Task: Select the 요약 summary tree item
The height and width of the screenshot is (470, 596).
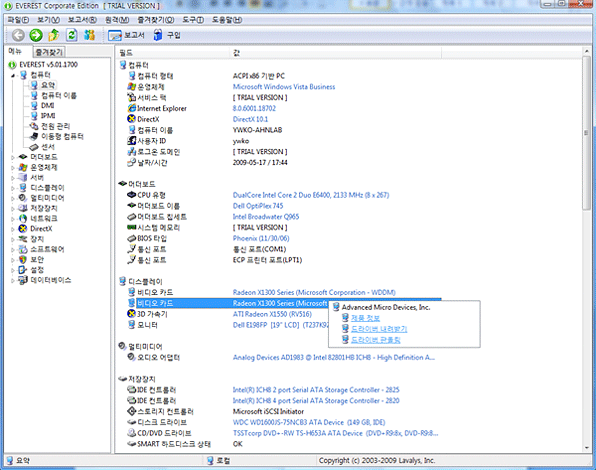Action: pos(48,85)
